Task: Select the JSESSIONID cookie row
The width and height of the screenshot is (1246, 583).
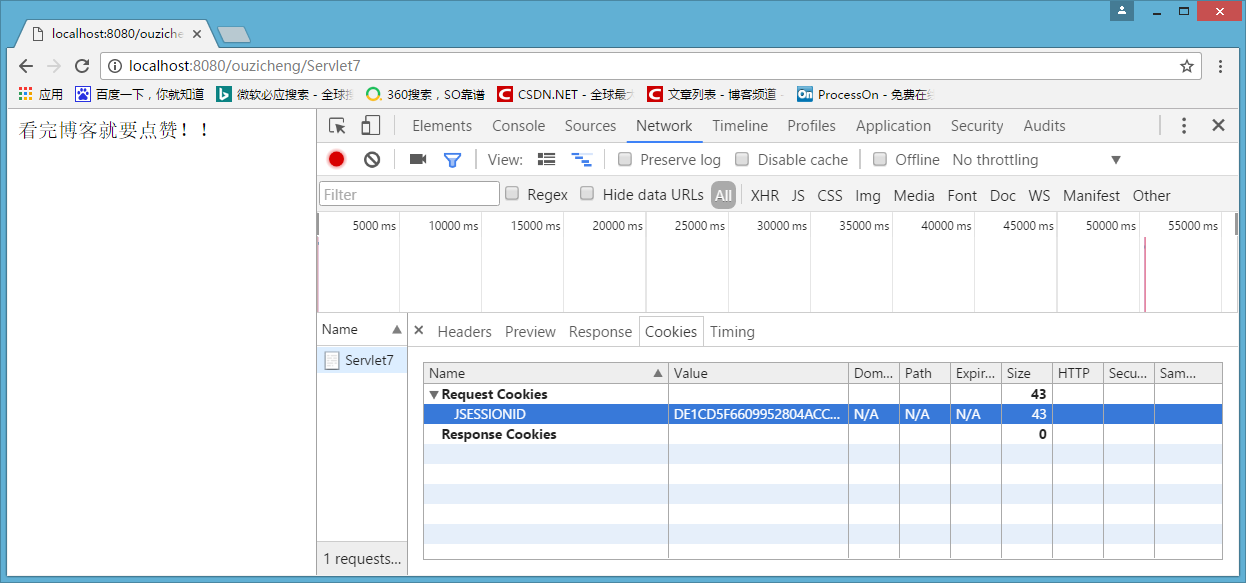Action: pos(823,414)
